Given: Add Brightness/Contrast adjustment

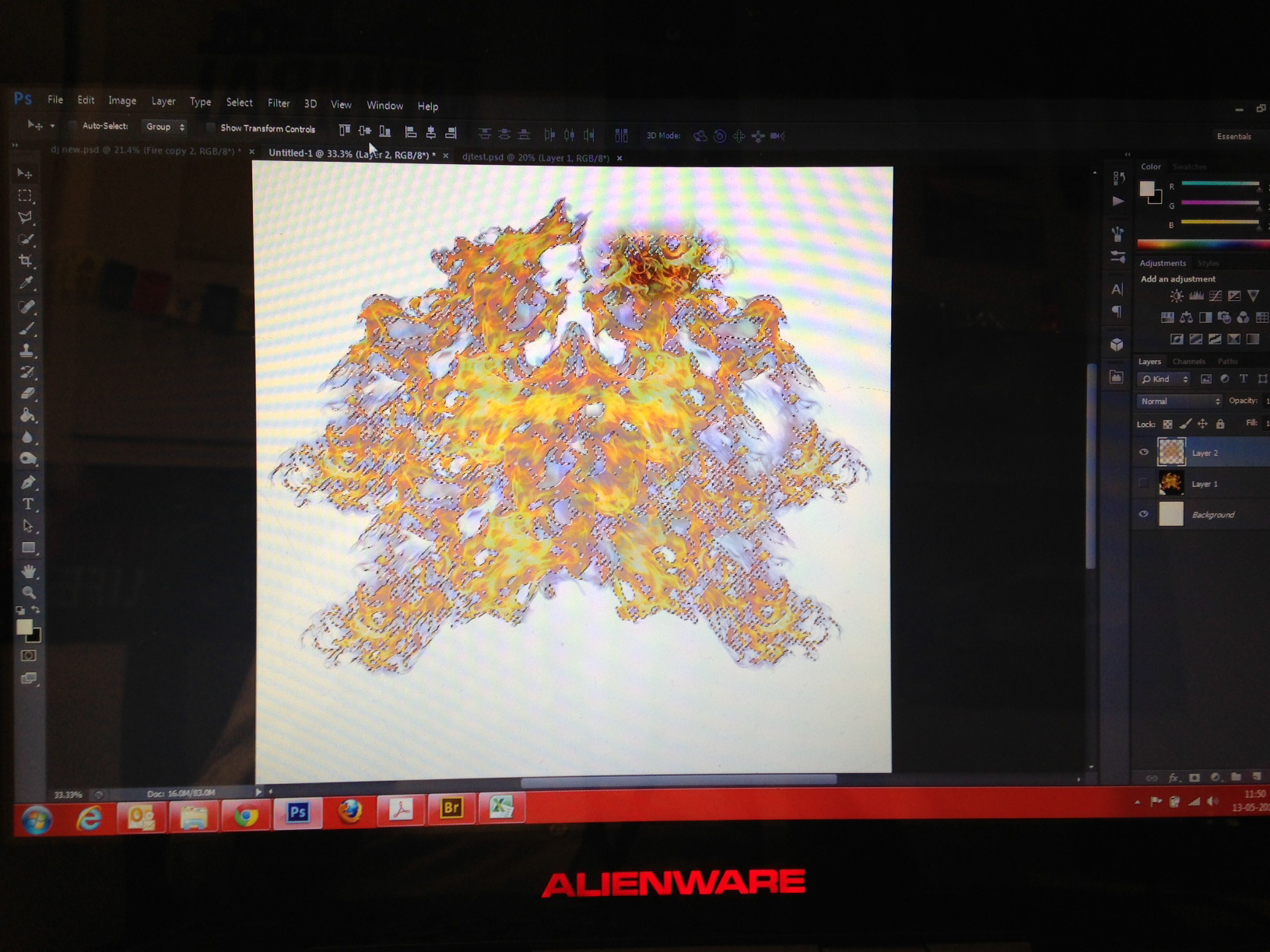Looking at the screenshot, I should coord(1177,296).
